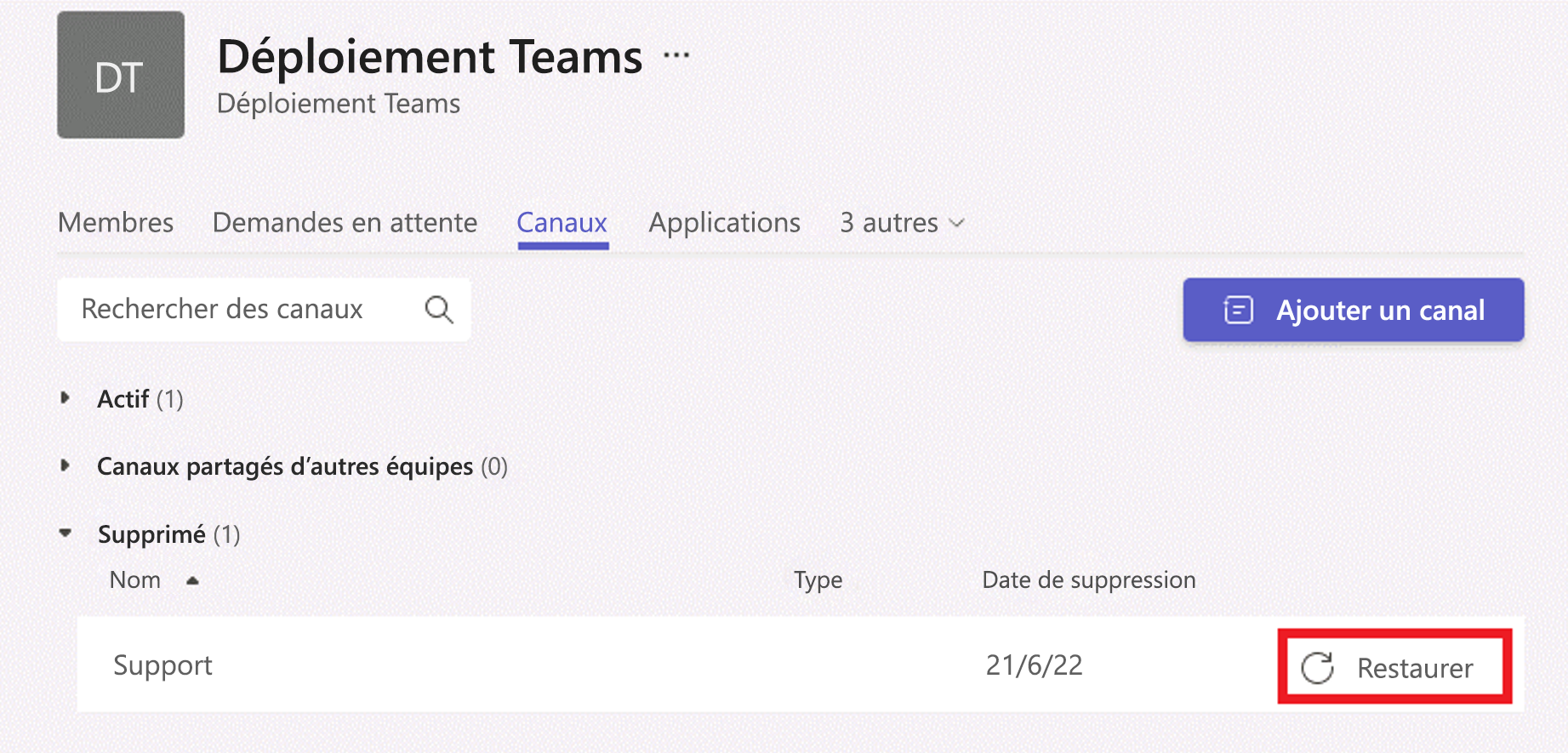Click the Ajouter un canal button
Screen dimensions: 1568x753
click(x=1354, y=310)
